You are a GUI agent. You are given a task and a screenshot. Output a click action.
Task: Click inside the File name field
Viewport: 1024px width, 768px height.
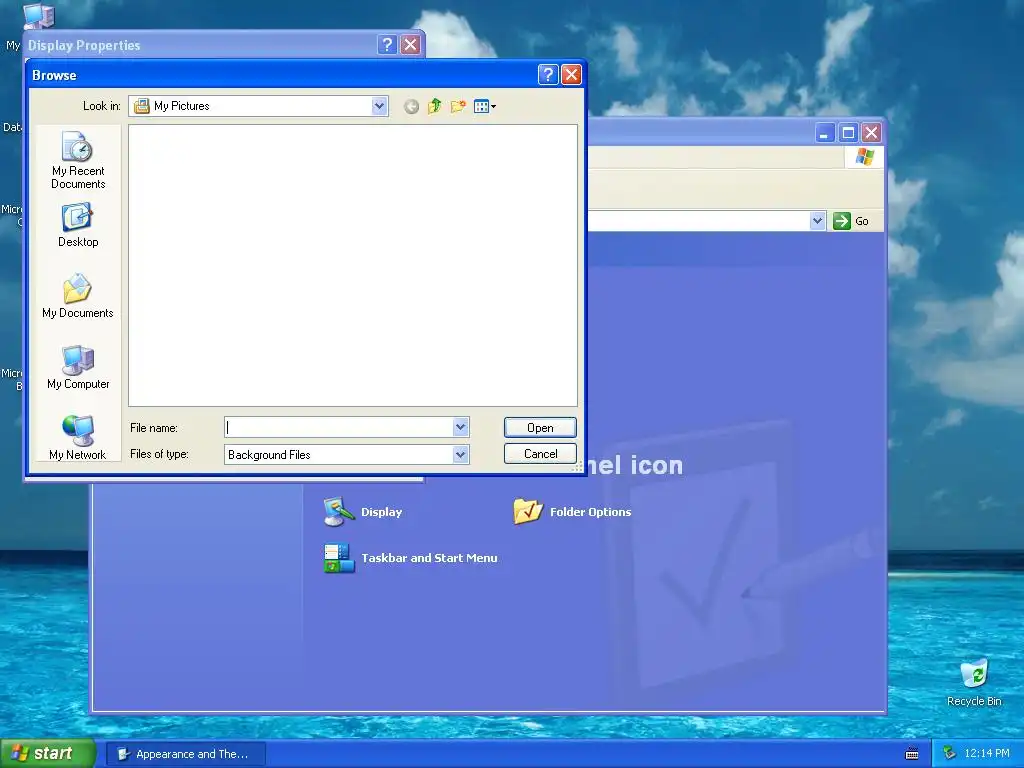(x=339, y=427)
